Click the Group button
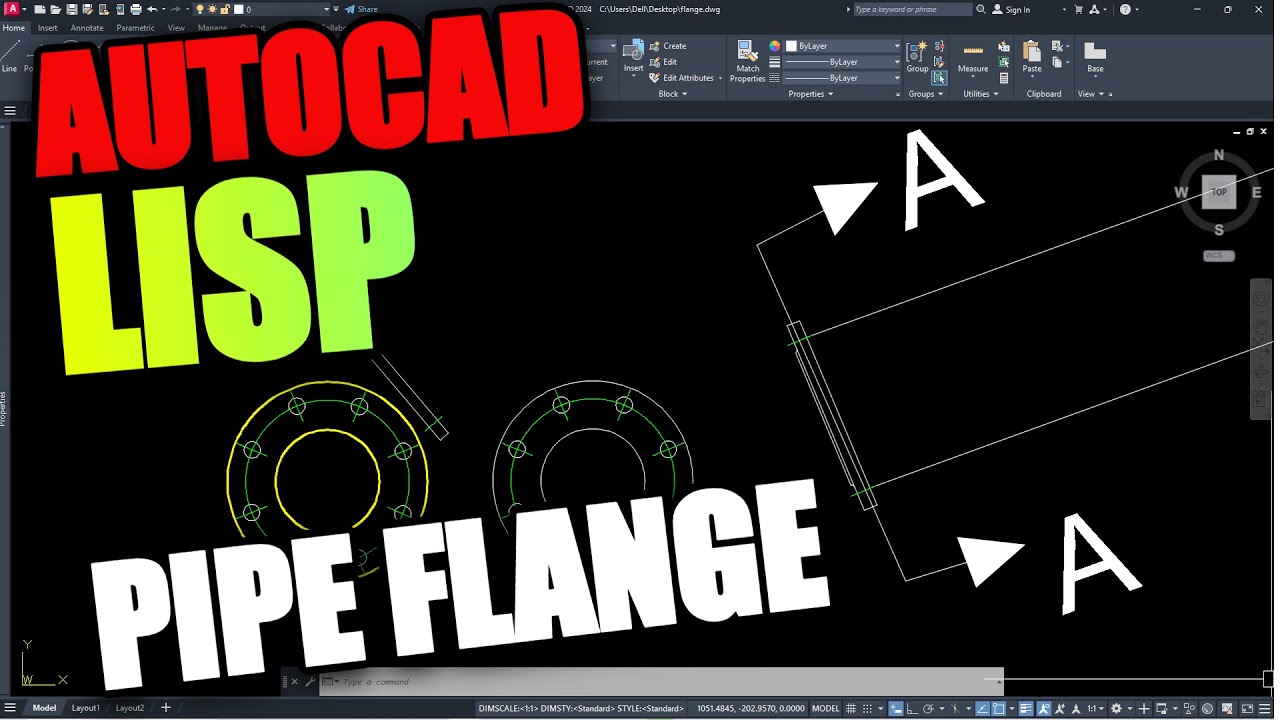The height and width of the screenshot is (720, 1280). [x=917, y=57]
